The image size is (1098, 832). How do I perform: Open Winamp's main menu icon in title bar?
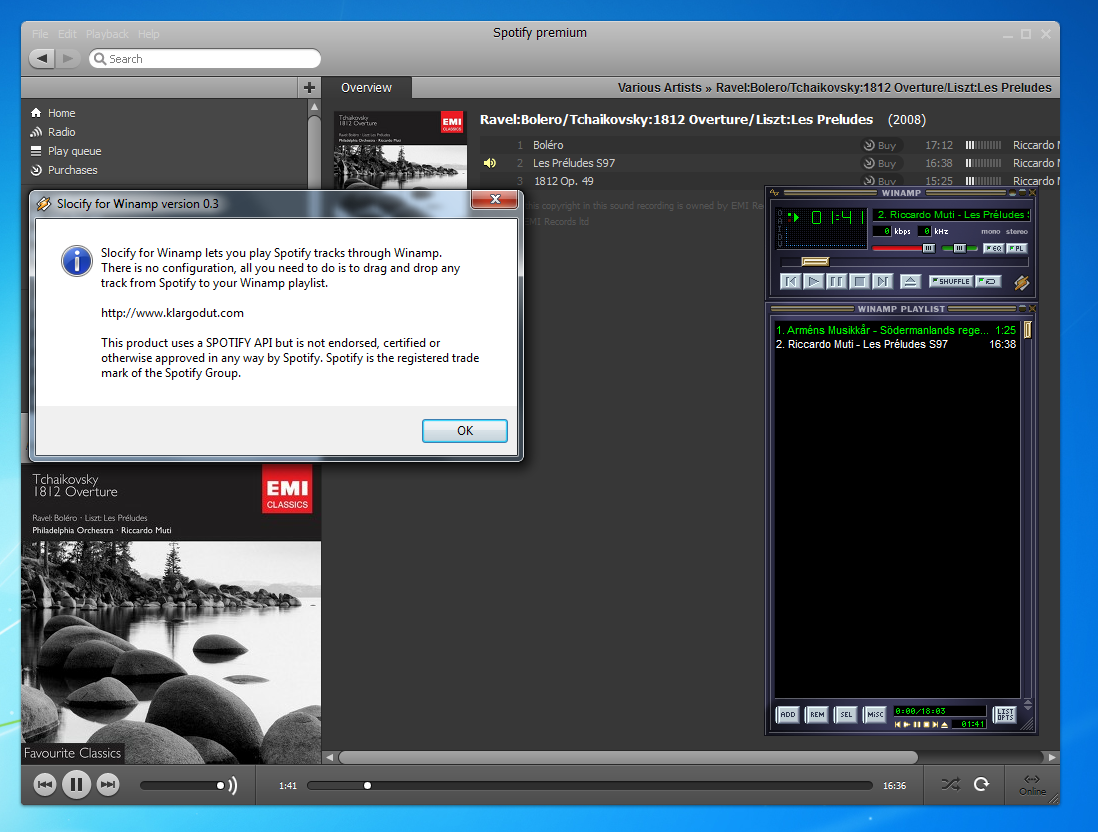click(774, 193)
